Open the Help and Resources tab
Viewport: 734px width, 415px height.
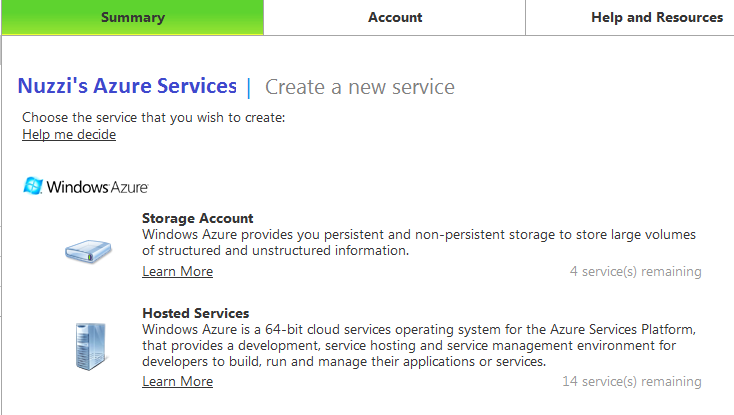(657, 17)
